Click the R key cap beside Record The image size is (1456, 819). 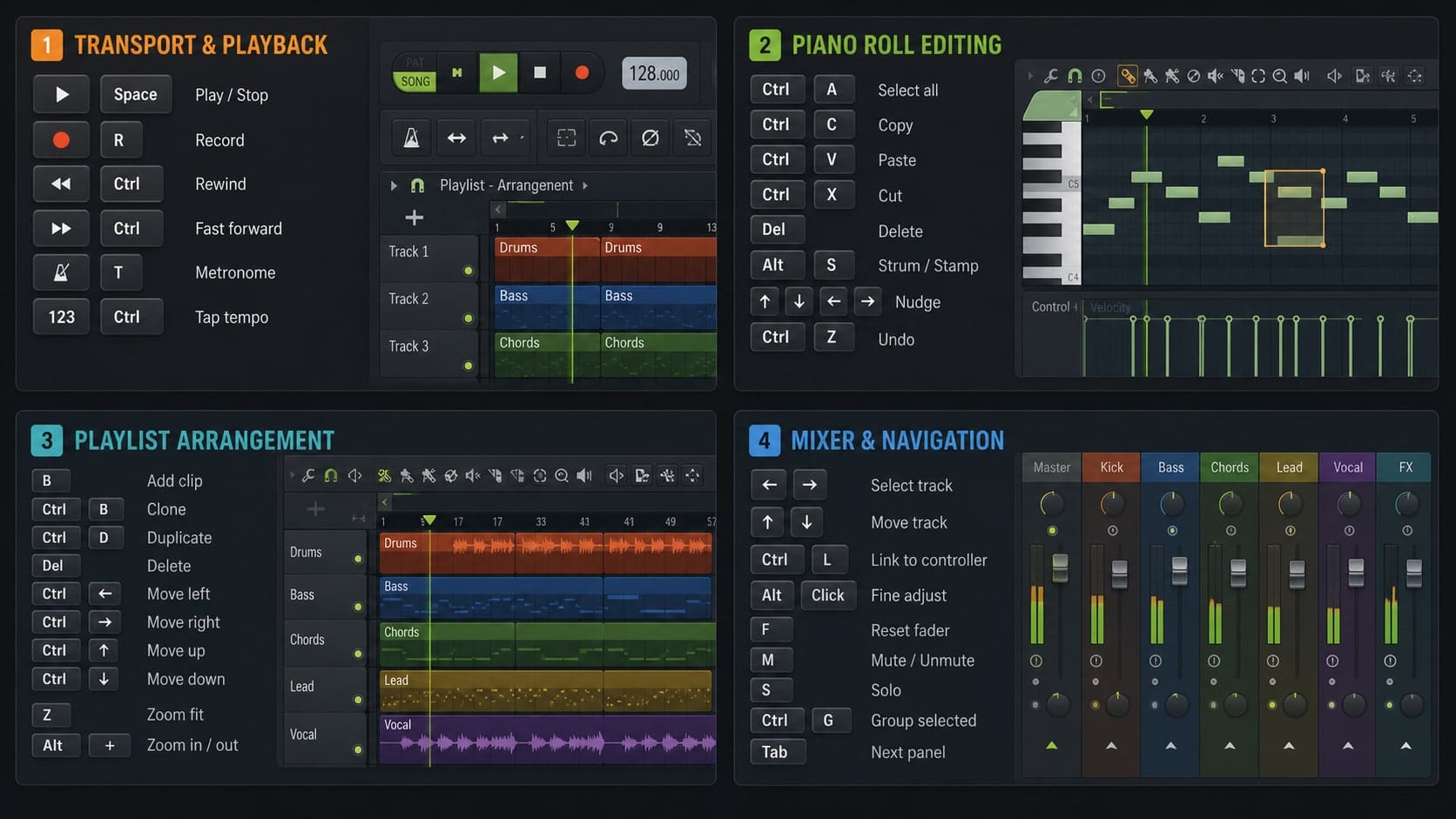click(120, 139)
